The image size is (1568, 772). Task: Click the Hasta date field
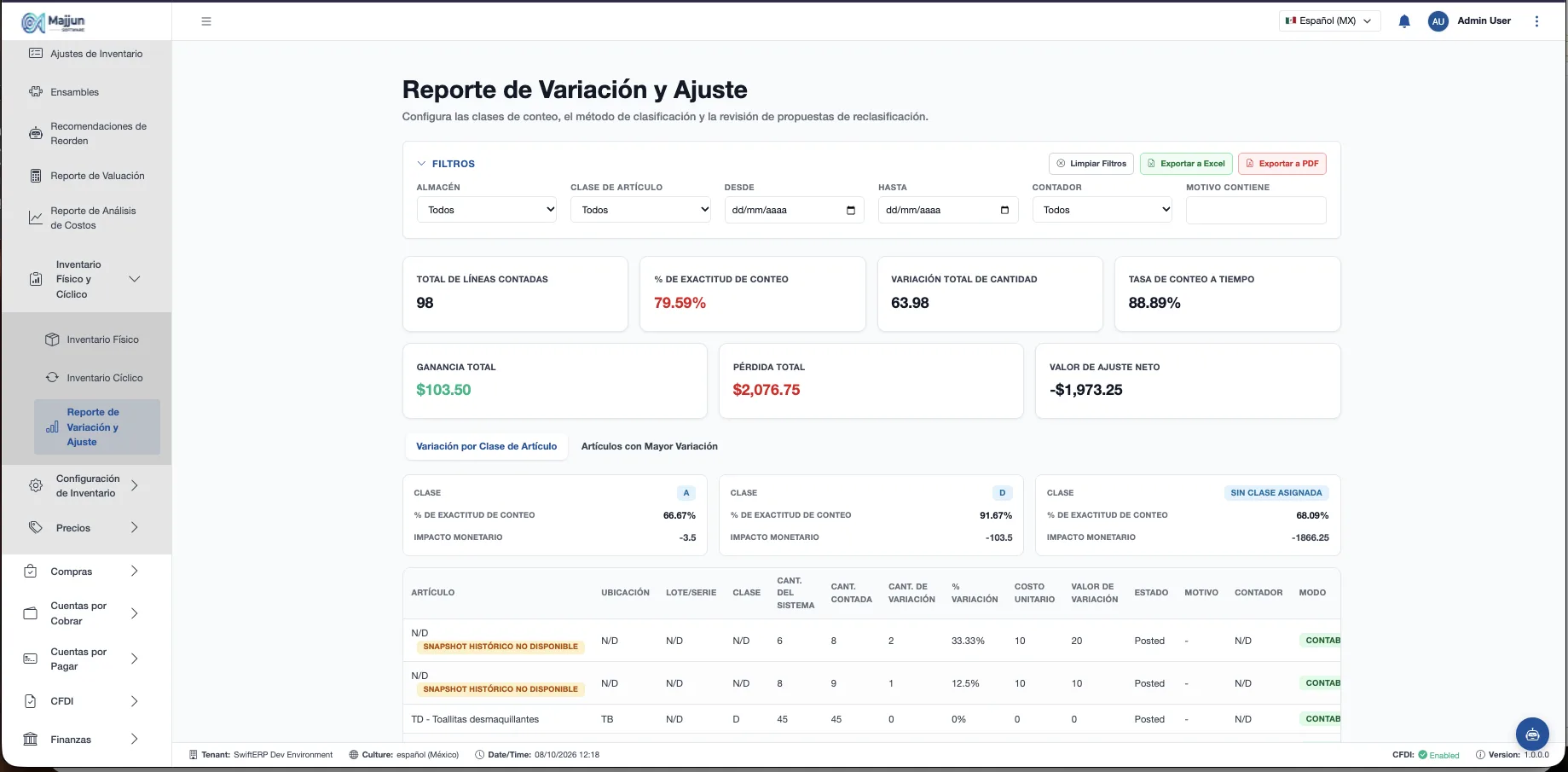pyautogui.click(x=948, y=210)
